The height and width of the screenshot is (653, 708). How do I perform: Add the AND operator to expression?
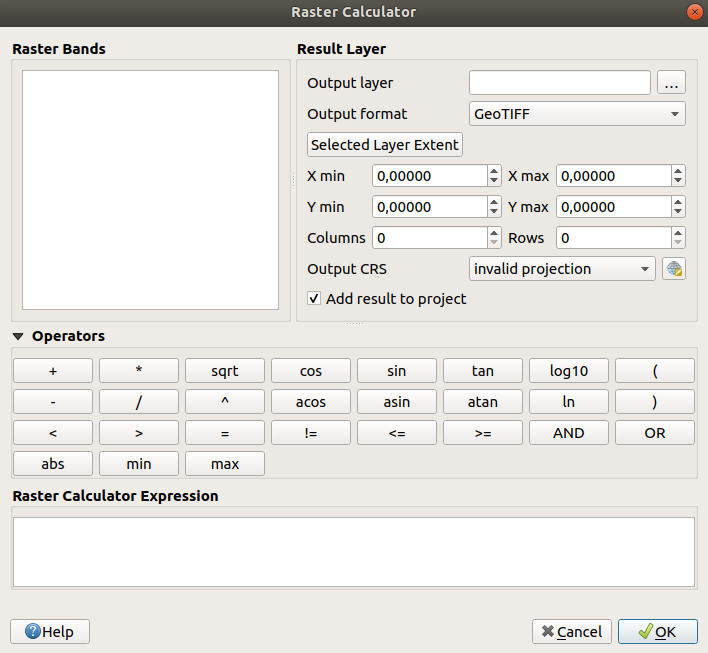point(569,433)
